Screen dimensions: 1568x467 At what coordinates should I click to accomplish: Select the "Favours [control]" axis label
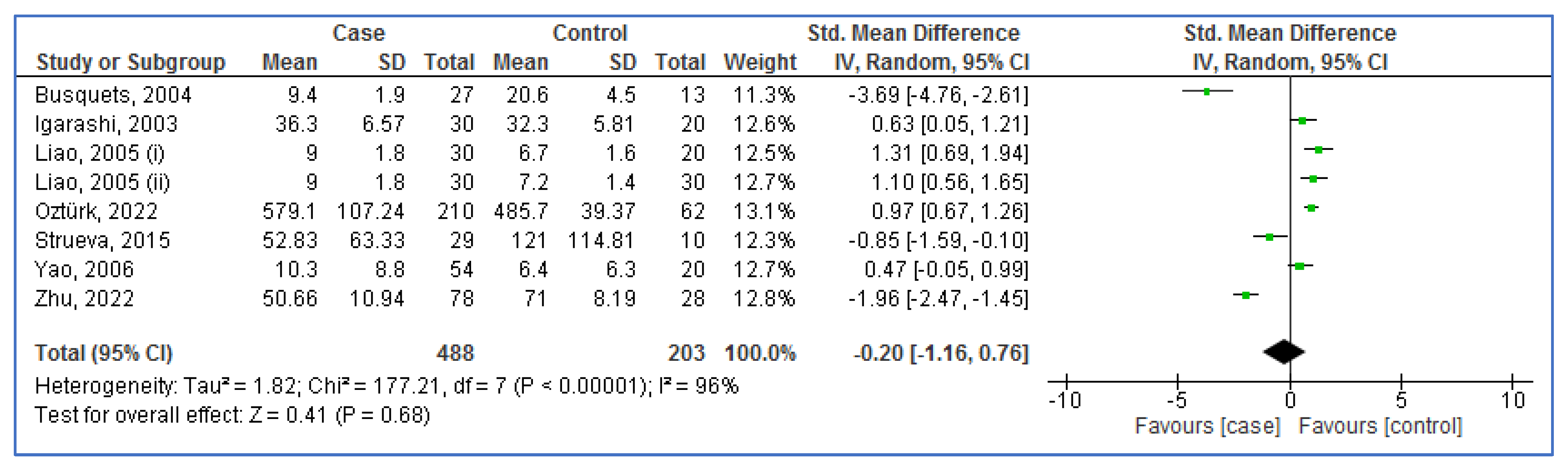point(1380,426)
